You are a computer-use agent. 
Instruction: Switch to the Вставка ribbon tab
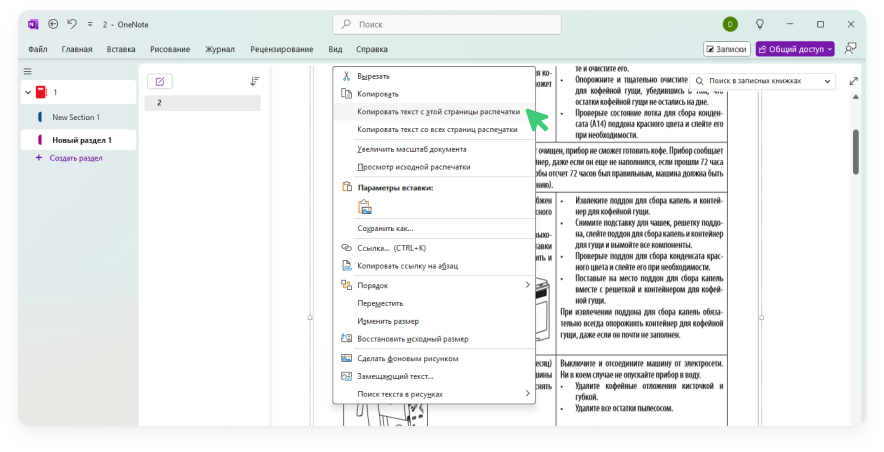121,49
